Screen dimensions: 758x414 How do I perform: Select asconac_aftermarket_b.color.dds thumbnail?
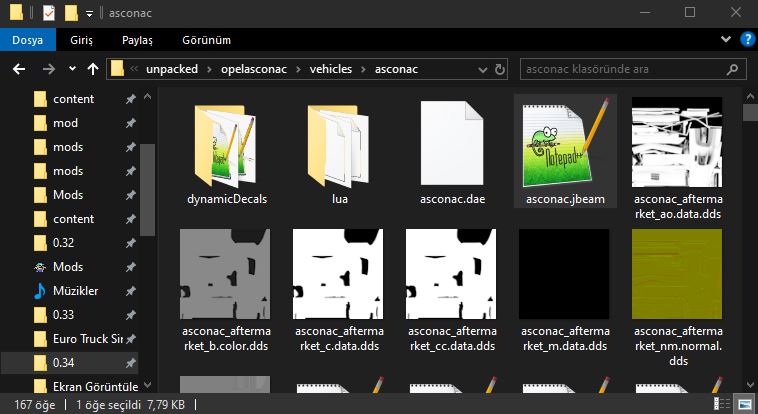225,274
